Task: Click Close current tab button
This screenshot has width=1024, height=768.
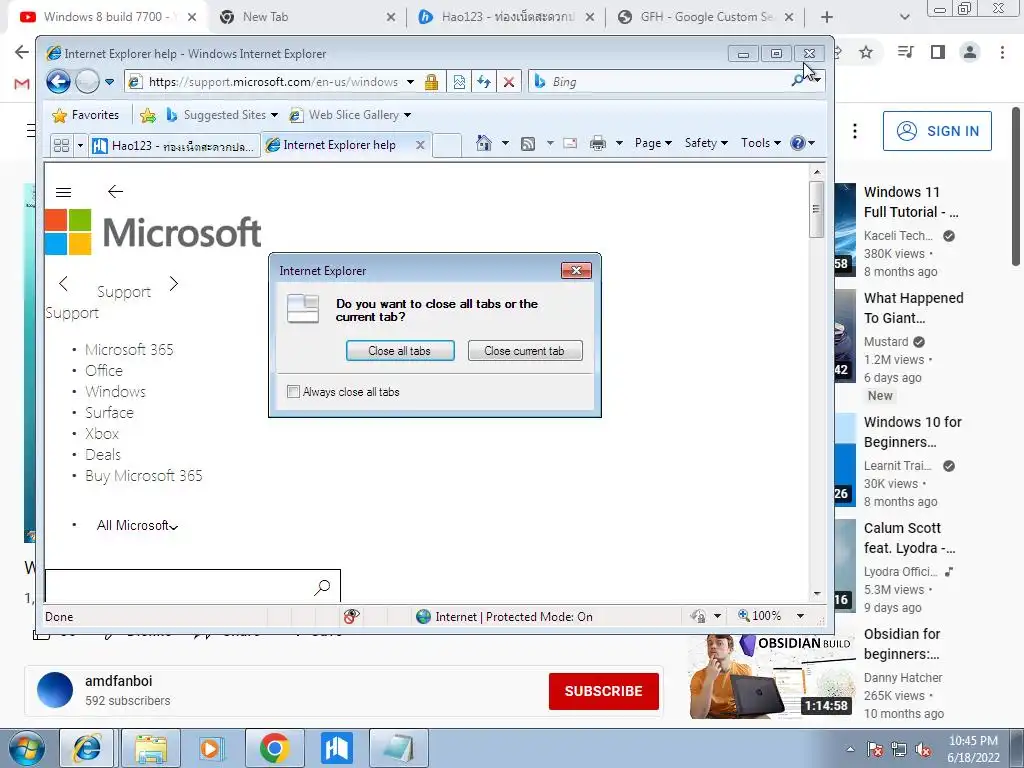Action: point(524,351)
